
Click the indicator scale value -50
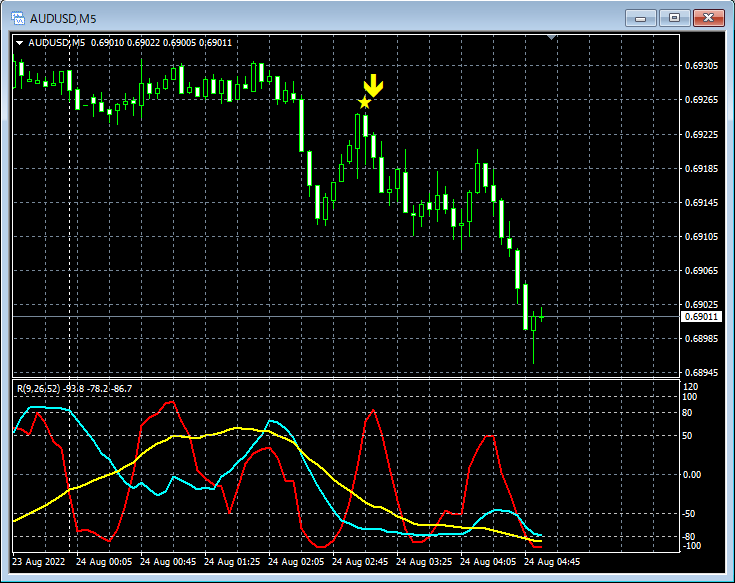tap(689, 514)
